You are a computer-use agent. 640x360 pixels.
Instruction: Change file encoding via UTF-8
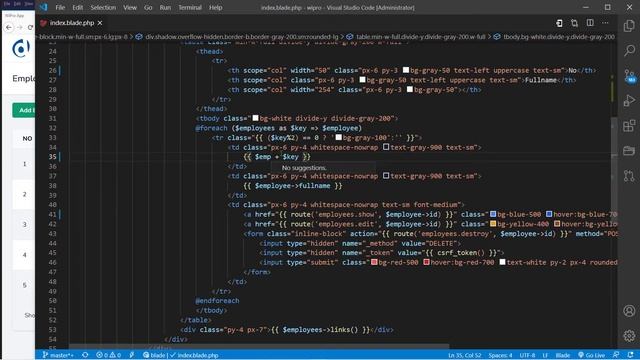[x=527, y=355]
